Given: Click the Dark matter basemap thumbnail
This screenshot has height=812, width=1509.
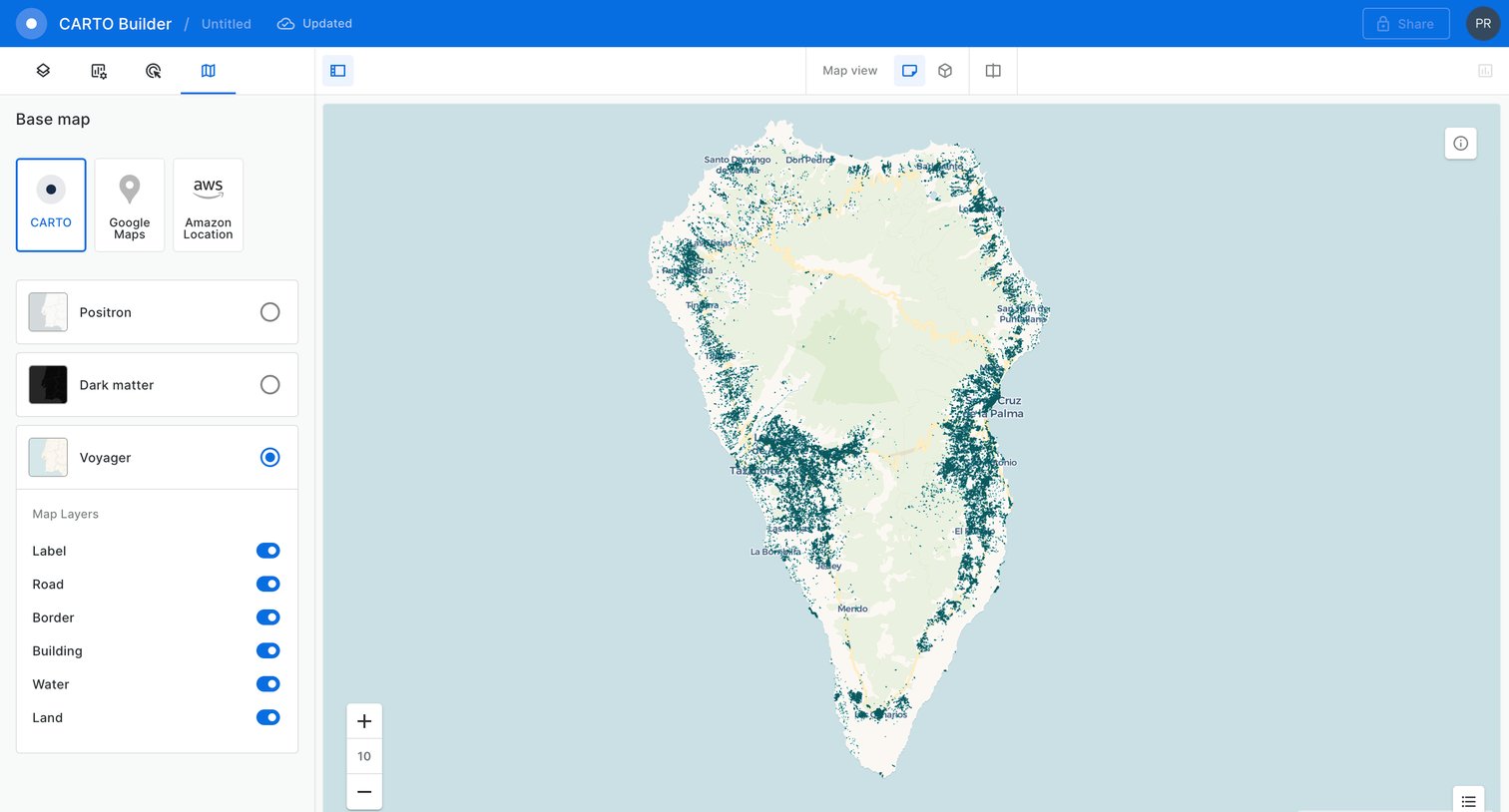Looking at the screenshot, I should coord(48,385).
